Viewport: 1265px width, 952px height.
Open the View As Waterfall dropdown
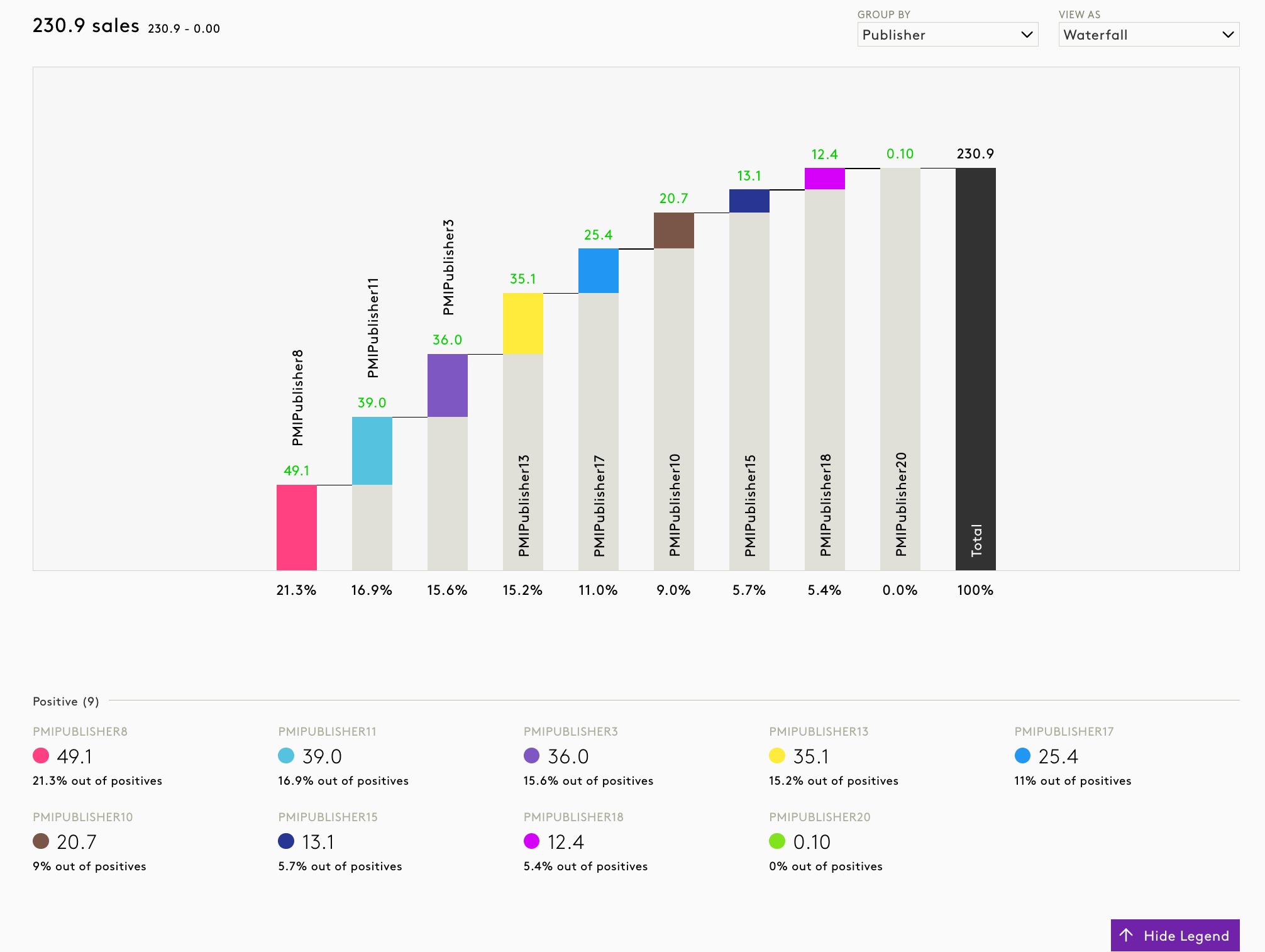tap(1148, 35)
